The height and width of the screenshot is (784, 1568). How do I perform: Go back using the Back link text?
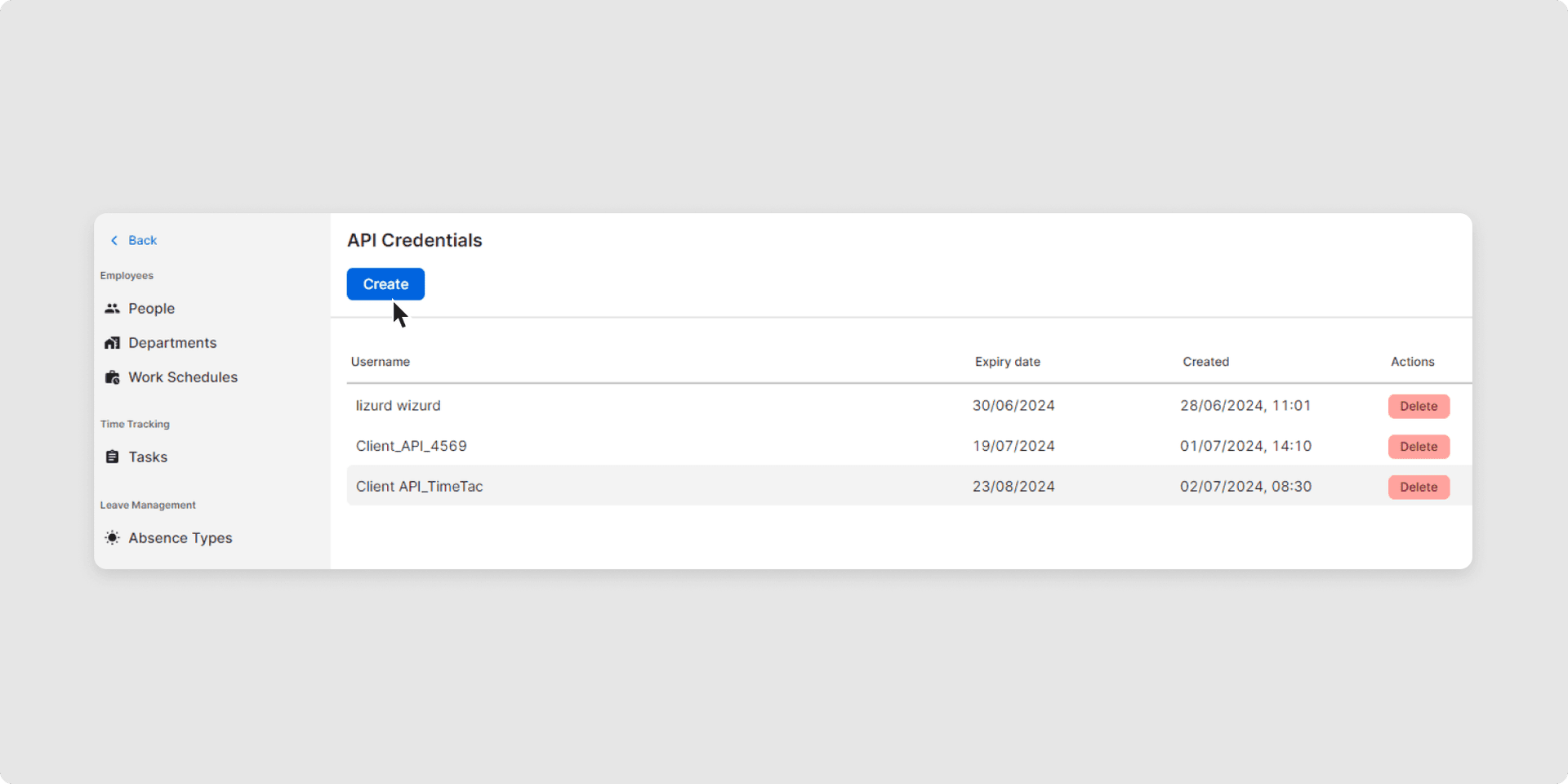click(x=142, y=240)
